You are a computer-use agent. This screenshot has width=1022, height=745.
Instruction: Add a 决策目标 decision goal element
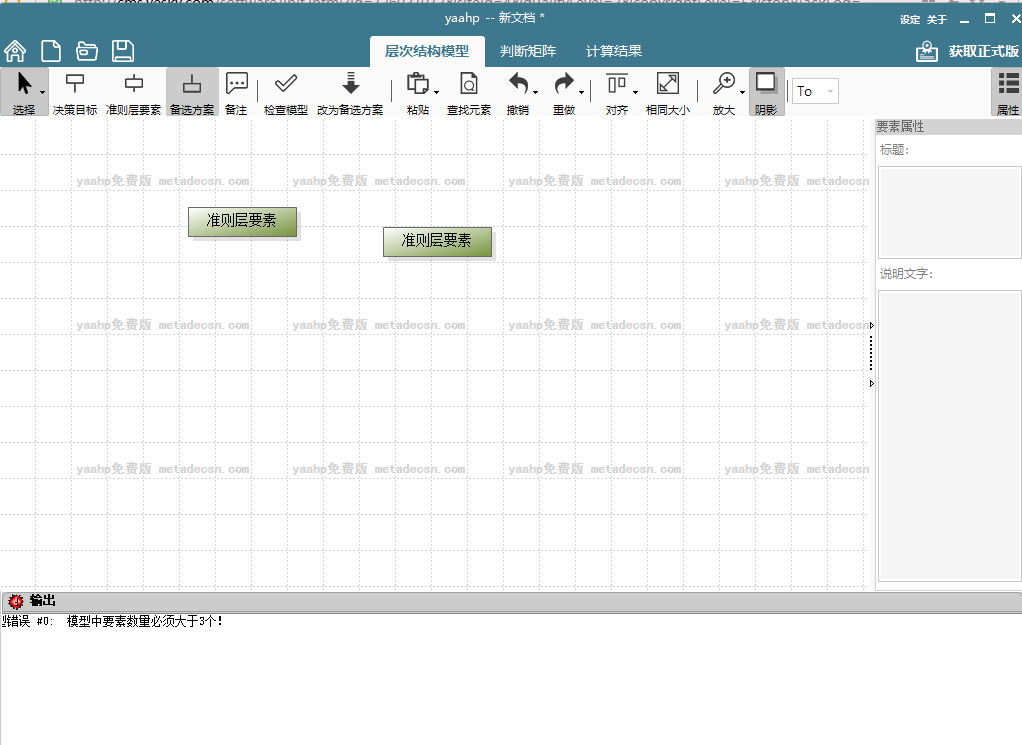[75, 92]
